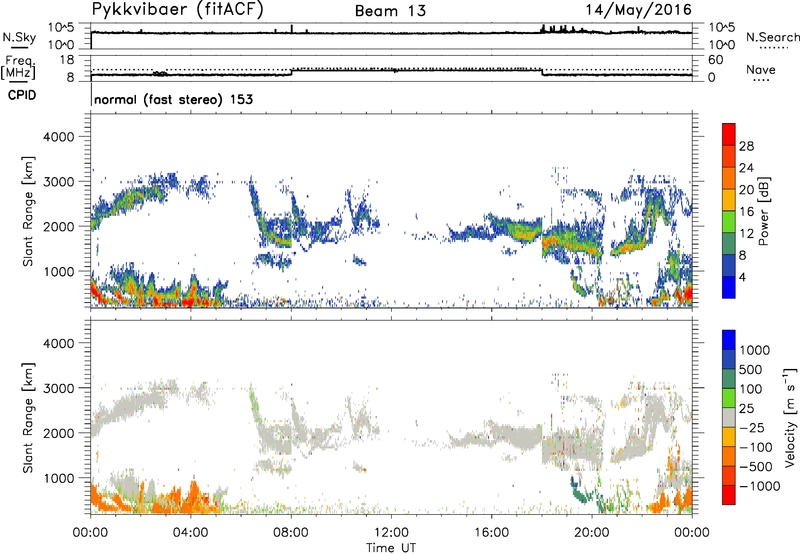Click '4000' tick on power panel
The width and height of the screenshot is (800, 554).
(58, 137)
